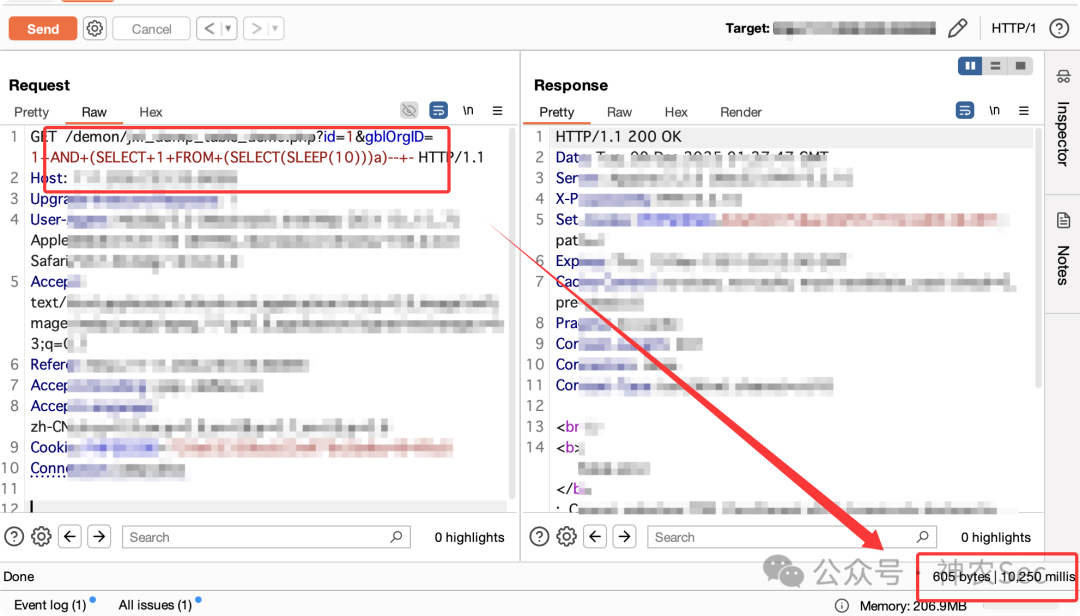Click the orange Send button
1080x616 pixels.
[43, 29]
